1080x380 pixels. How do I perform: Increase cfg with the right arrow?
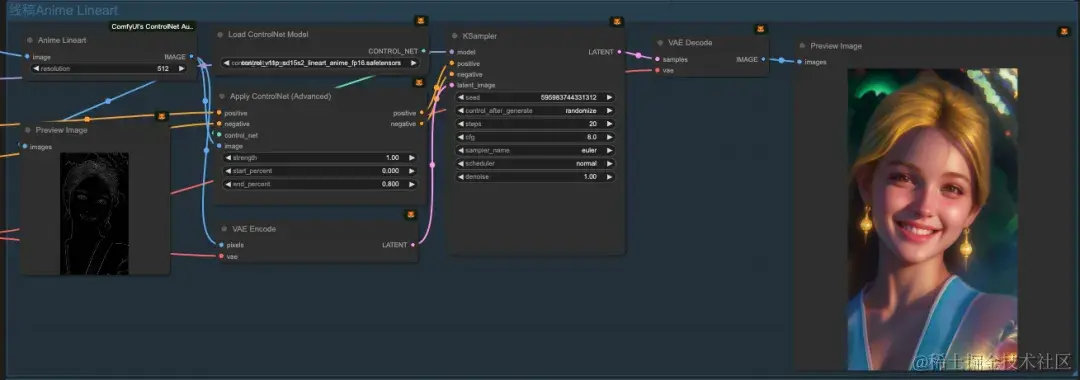pyautogui.click(x=610, y=137)
